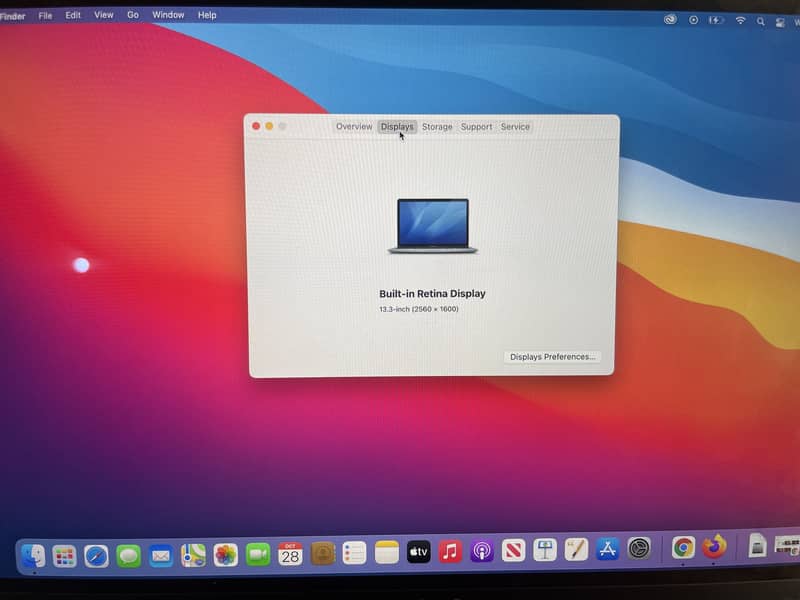Open the Notes app in the Dock
The height and width of the screenshot is (600, 800).
[x=387, y=553]
